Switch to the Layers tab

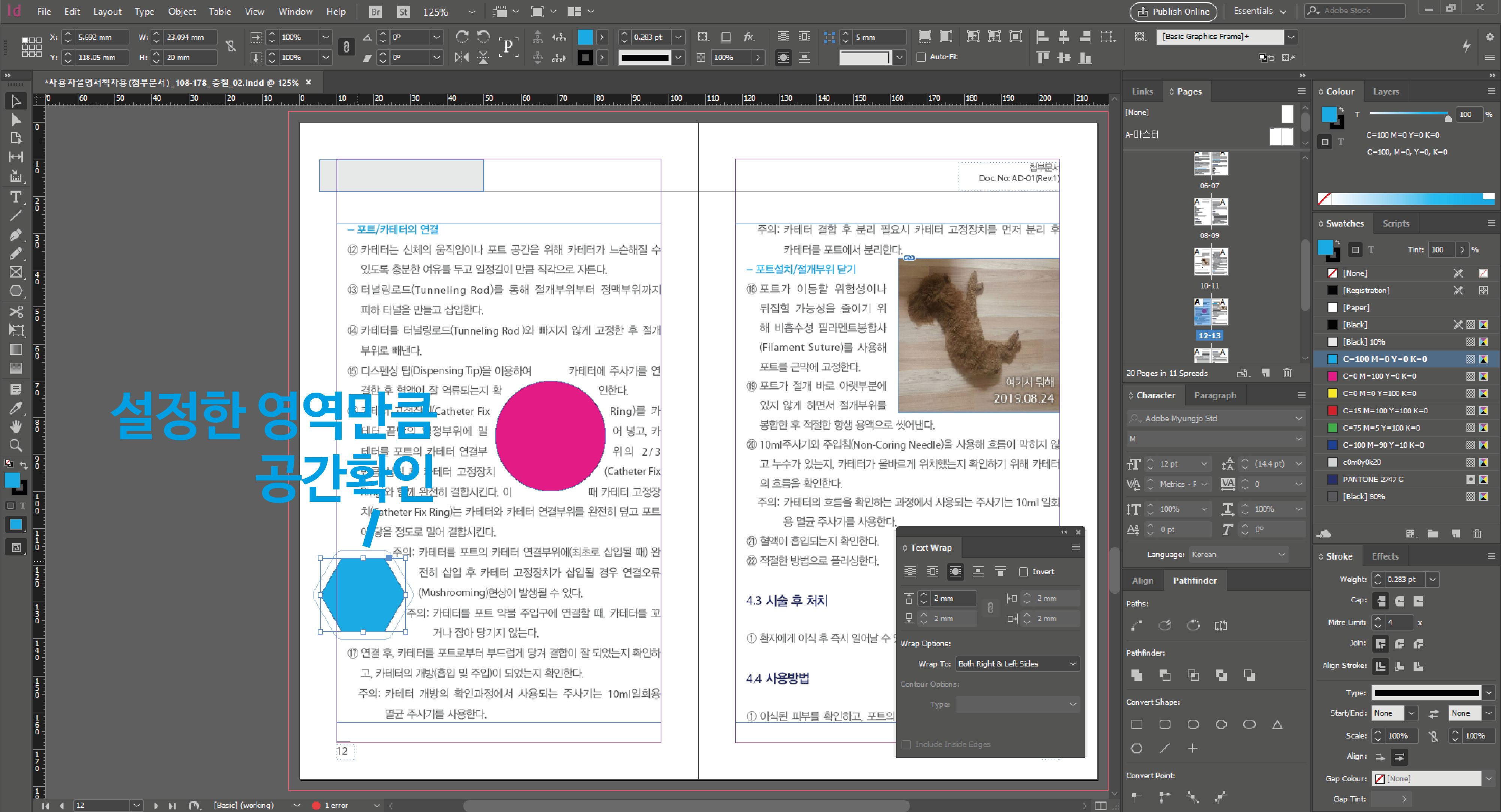(1385, 92)
